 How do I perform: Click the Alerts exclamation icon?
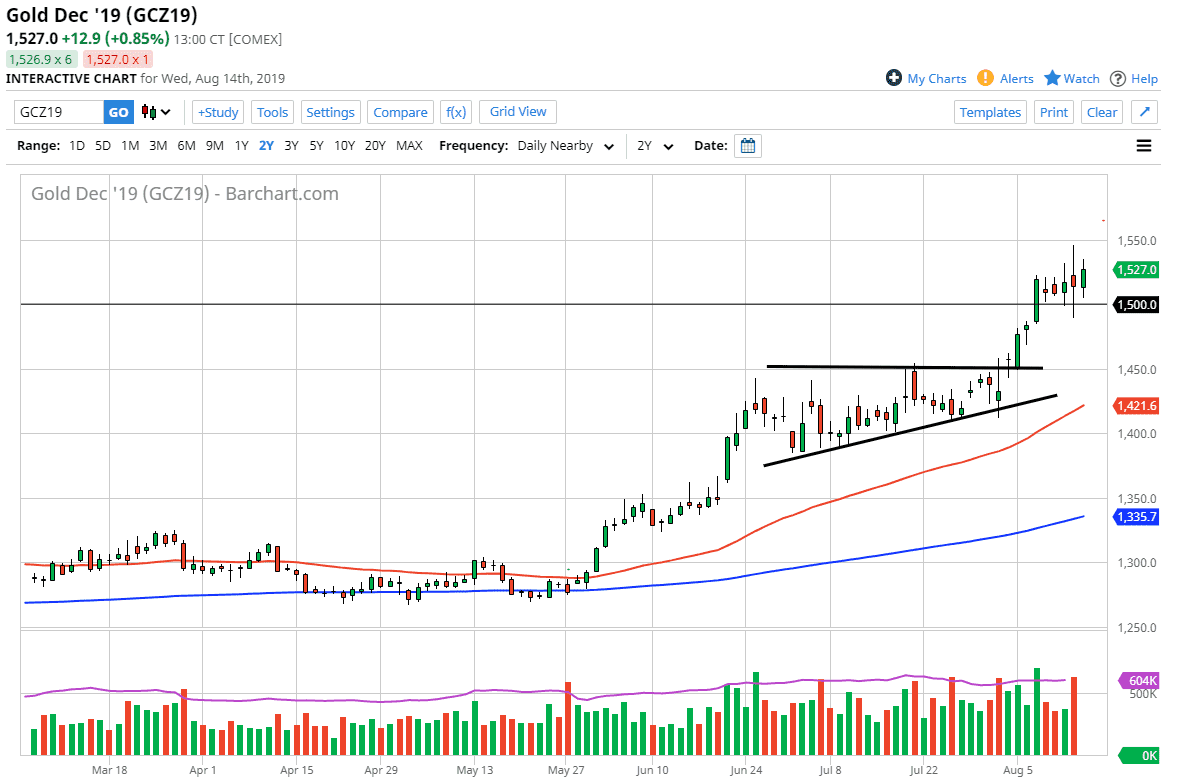[985, 78]
